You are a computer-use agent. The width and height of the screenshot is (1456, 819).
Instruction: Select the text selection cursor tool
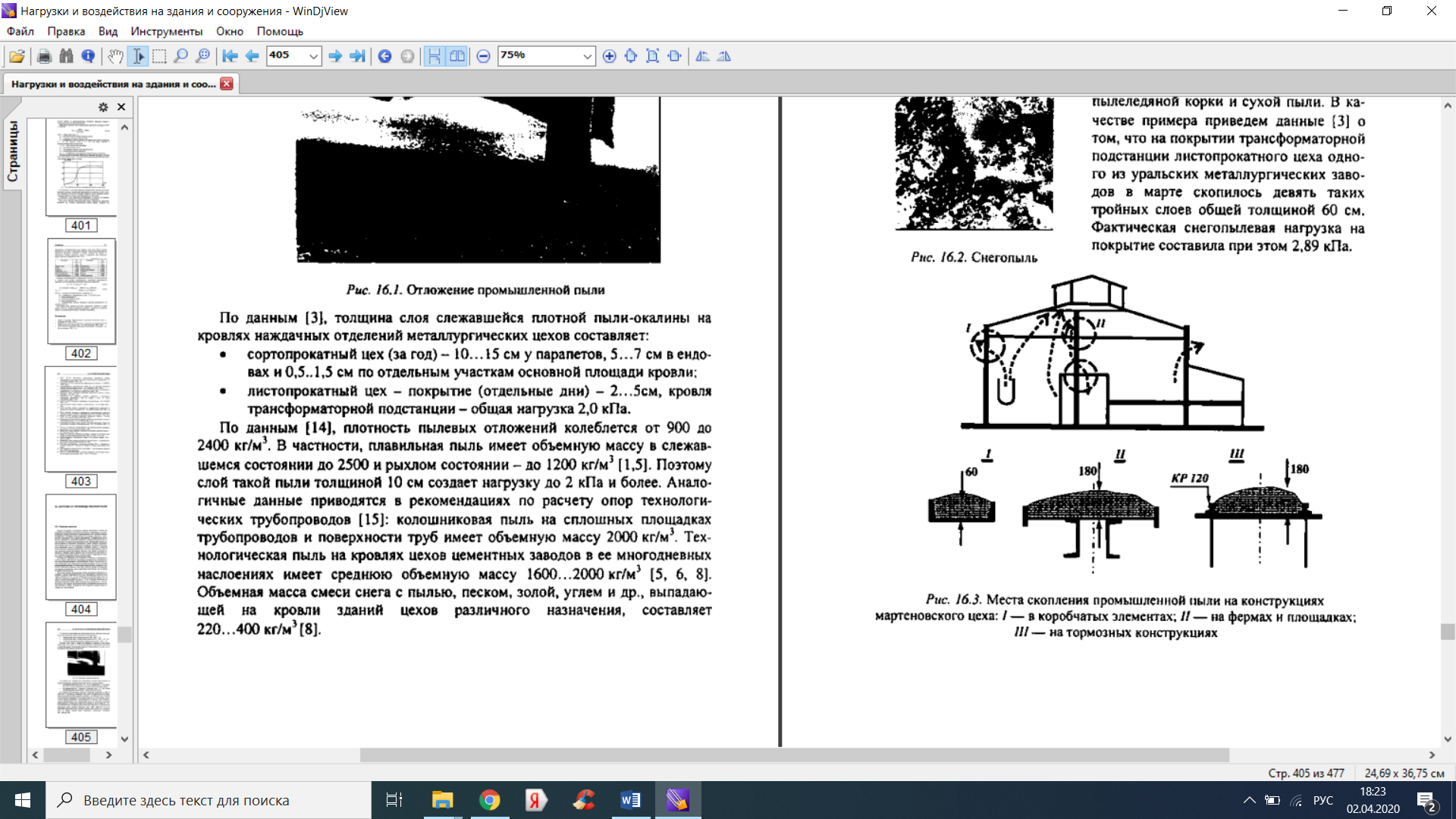click(x=138, y=56)
